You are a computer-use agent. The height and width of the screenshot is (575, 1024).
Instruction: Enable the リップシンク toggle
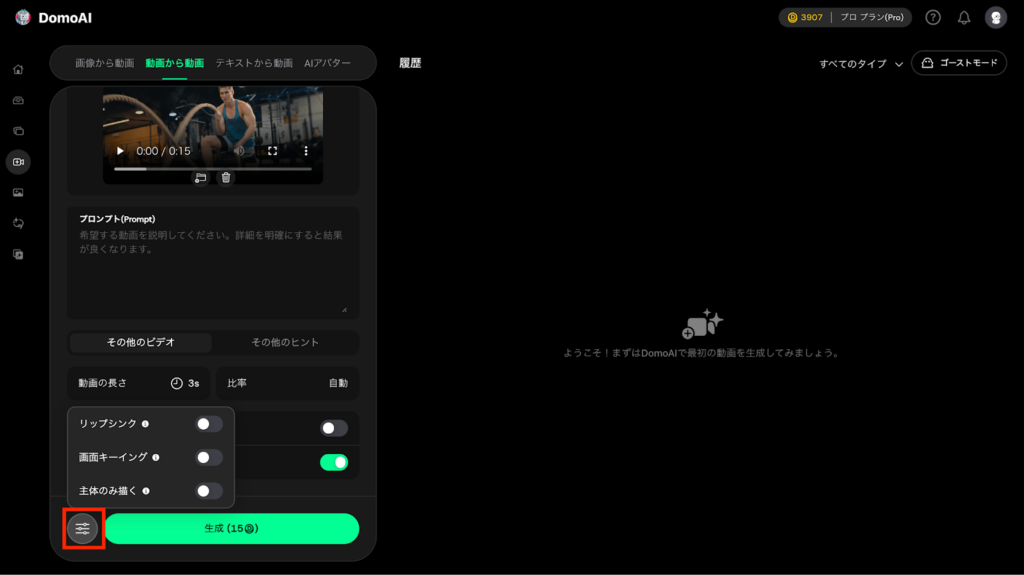[208, 424]
